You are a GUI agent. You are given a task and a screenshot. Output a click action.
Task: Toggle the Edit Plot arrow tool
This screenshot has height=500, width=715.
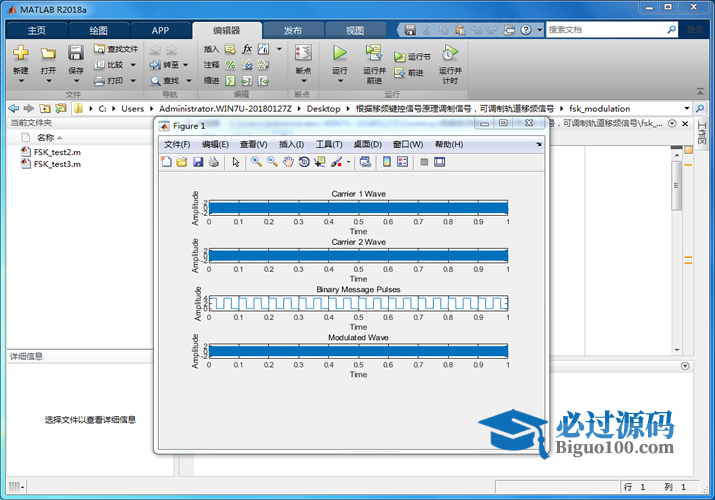pos(236,162)
